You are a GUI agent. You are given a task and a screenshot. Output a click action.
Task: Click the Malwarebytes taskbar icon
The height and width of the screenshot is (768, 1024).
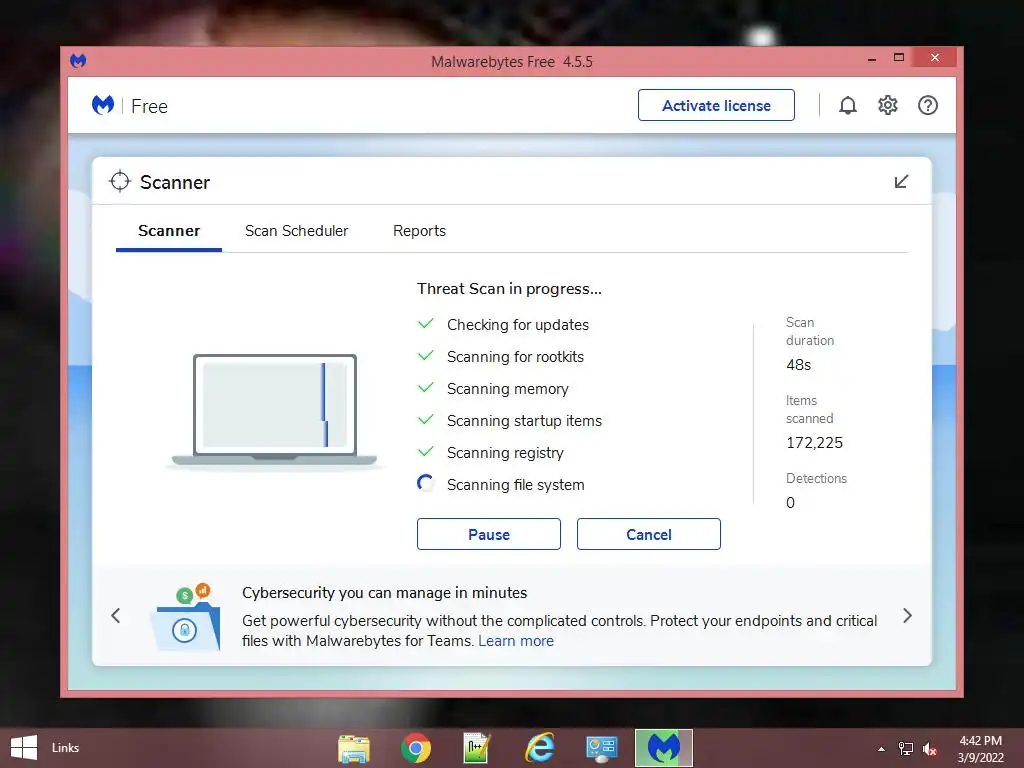(x=664, y=748)
